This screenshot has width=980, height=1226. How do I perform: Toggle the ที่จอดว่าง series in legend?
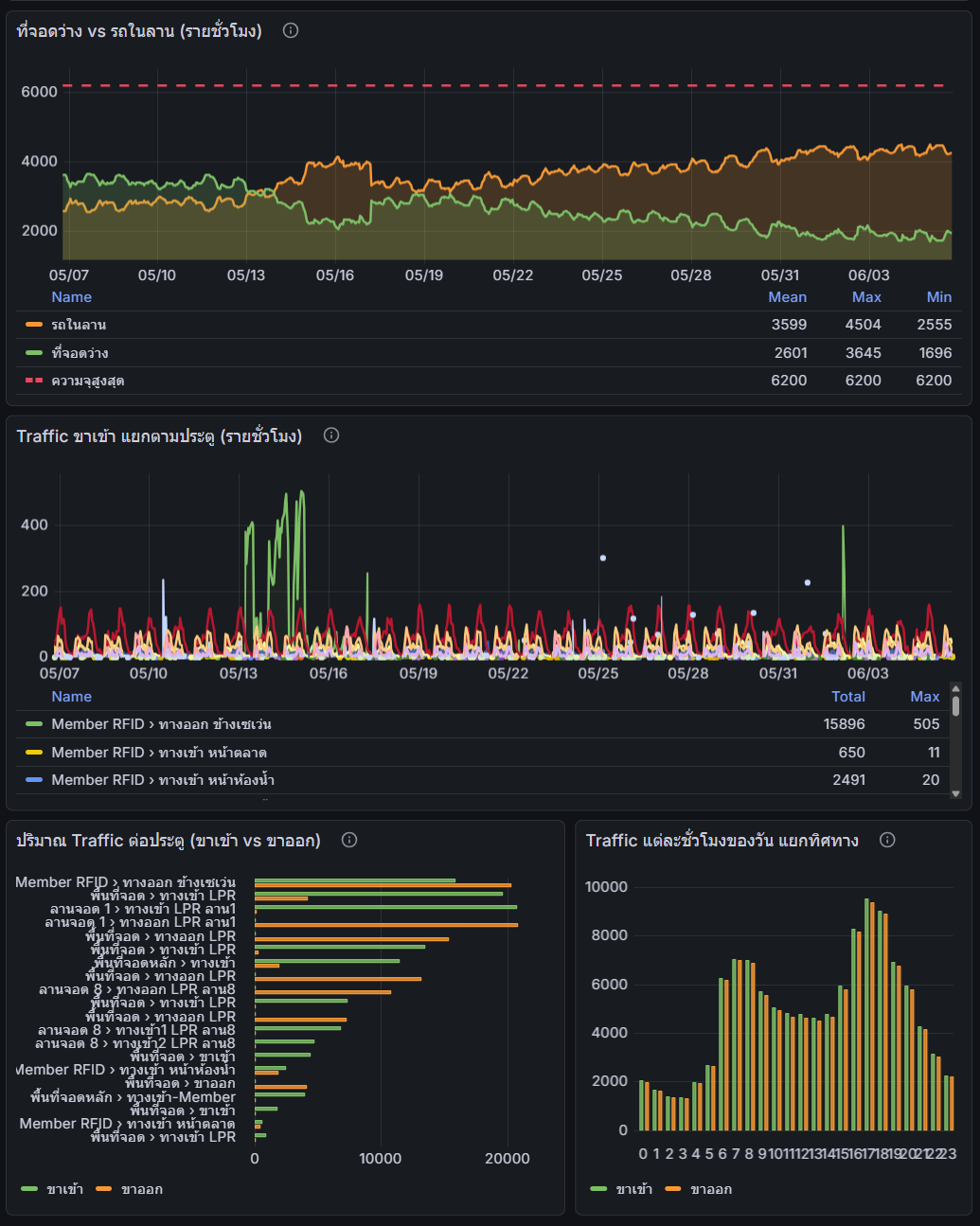point(80,353)
